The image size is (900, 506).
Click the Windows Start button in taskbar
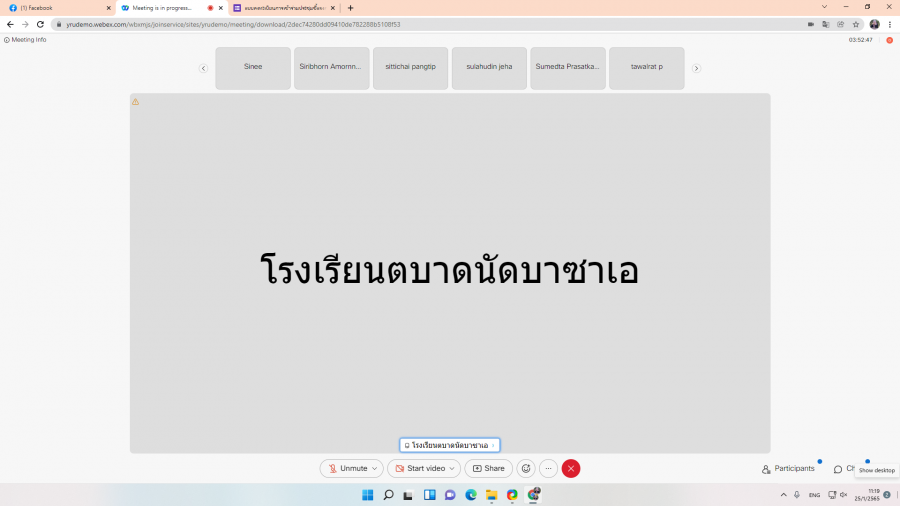click(x=367, y=495)
